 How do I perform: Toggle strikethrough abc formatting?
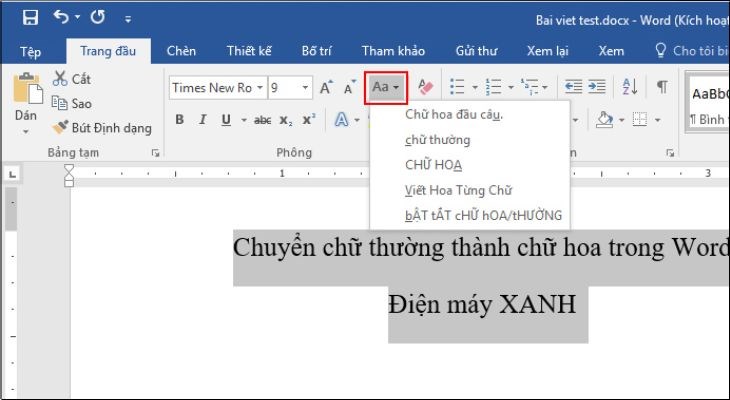point(263,121)
